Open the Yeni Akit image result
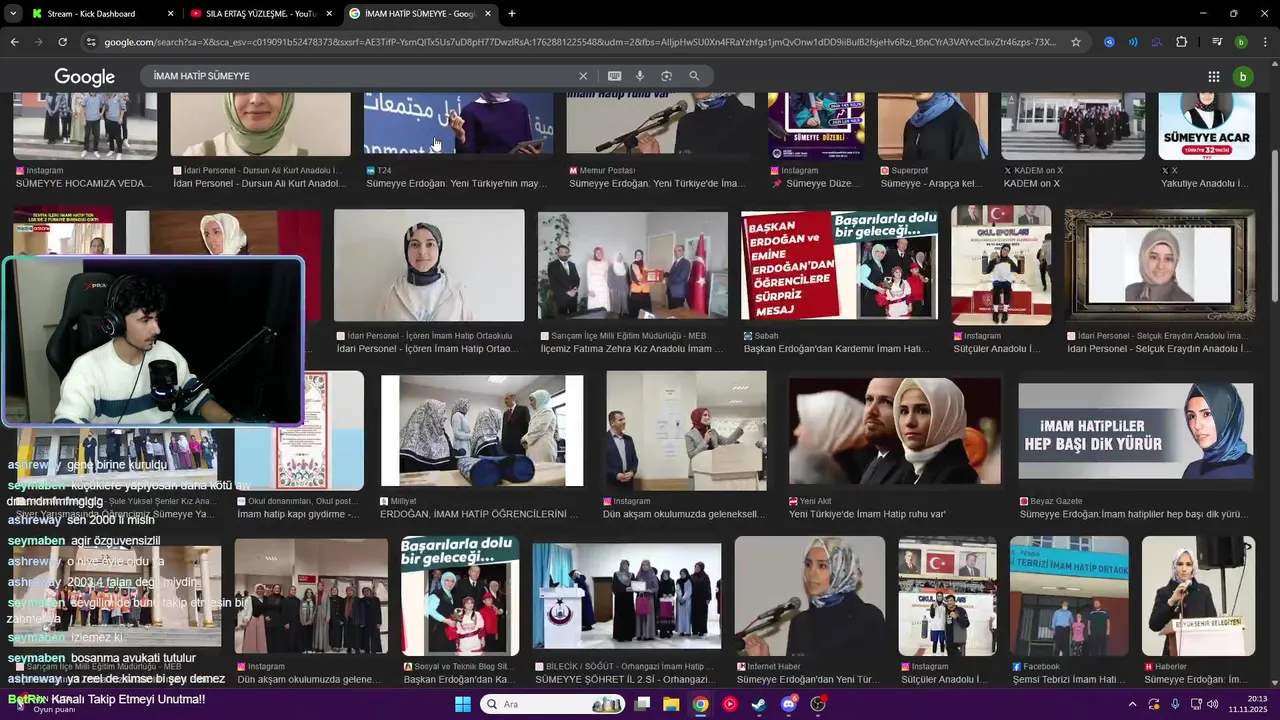The height and width of the screenshot is (720, 1280). coord(895,431)
